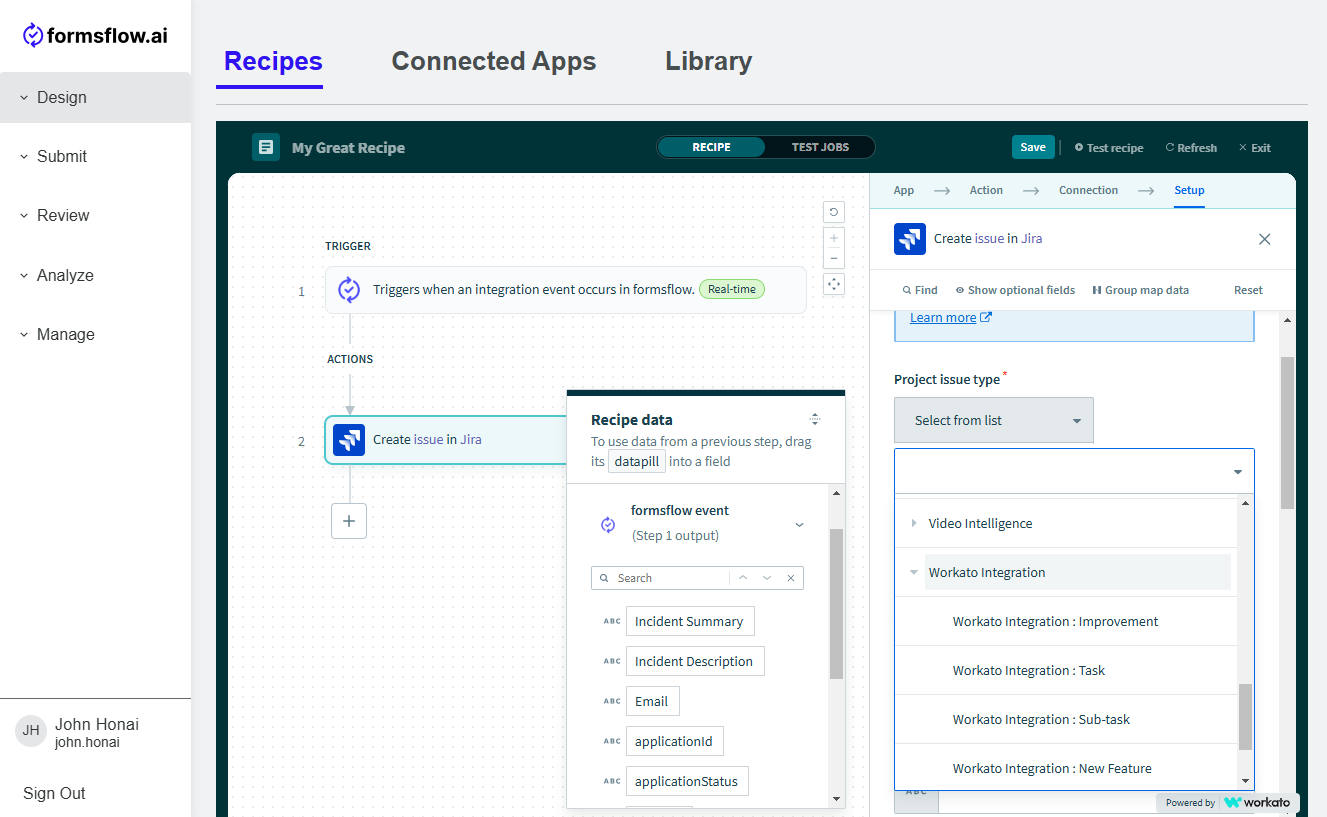Click the recipe document icon beside My Great Recipe
Viewport: 1327px width, 817px height.
[x=266, y=147]
